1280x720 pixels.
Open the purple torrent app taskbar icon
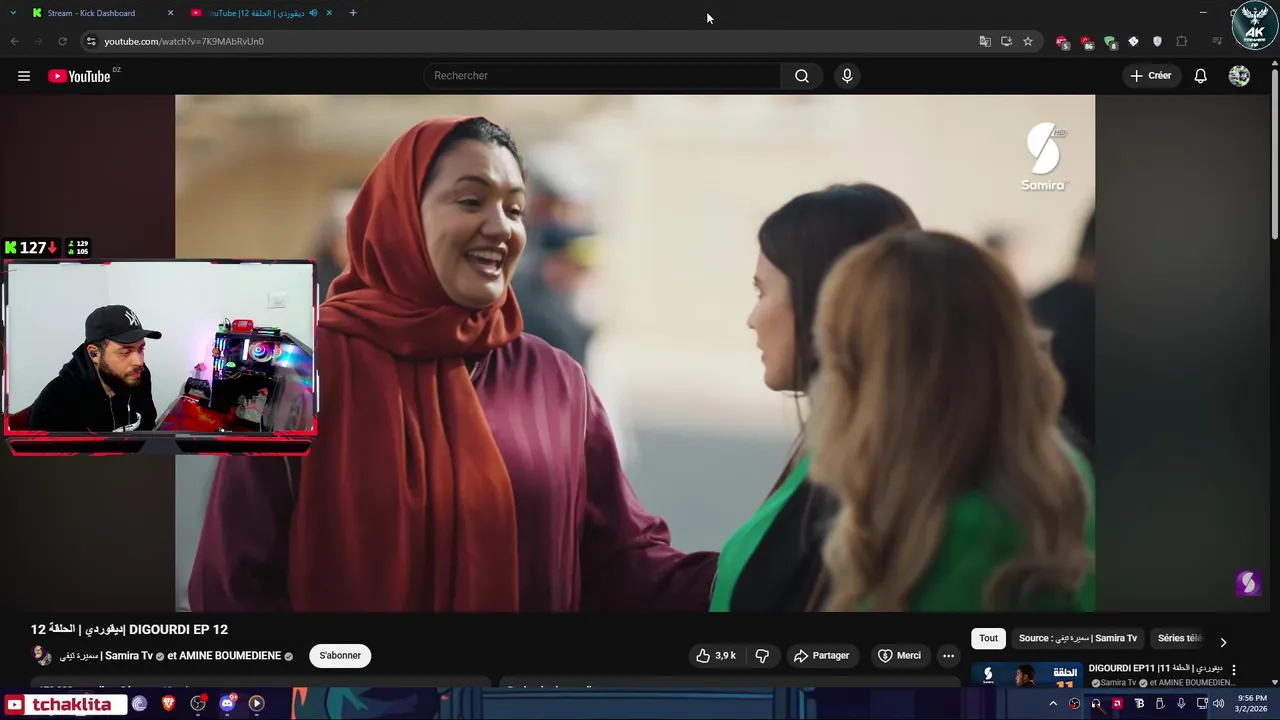139,704
